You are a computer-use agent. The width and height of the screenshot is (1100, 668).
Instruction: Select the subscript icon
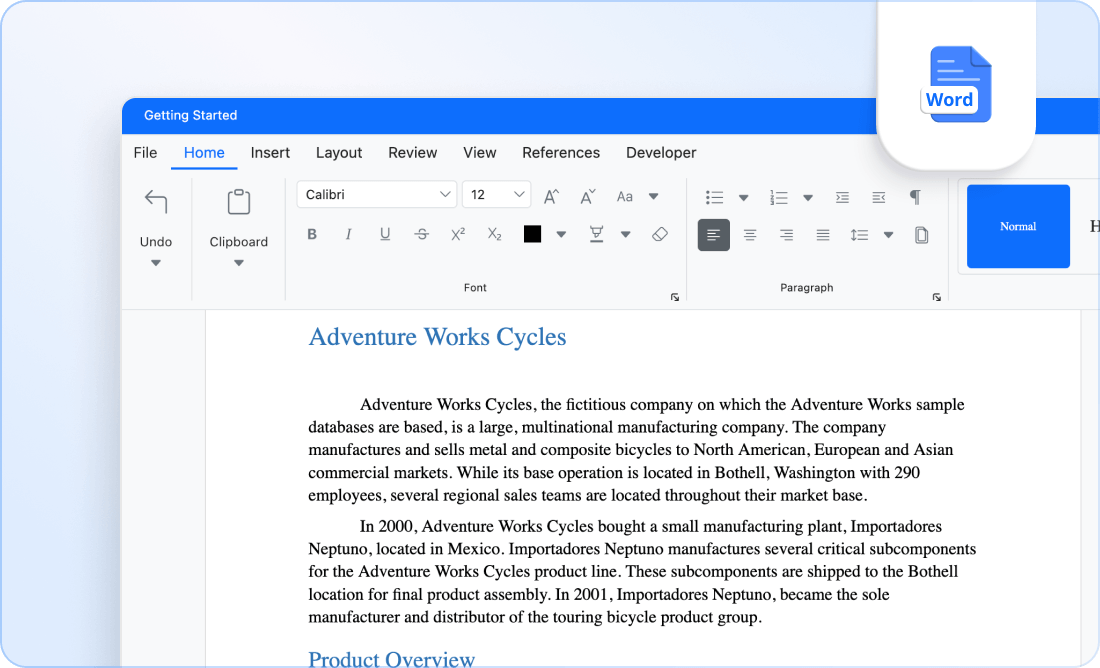coord(493,234)
